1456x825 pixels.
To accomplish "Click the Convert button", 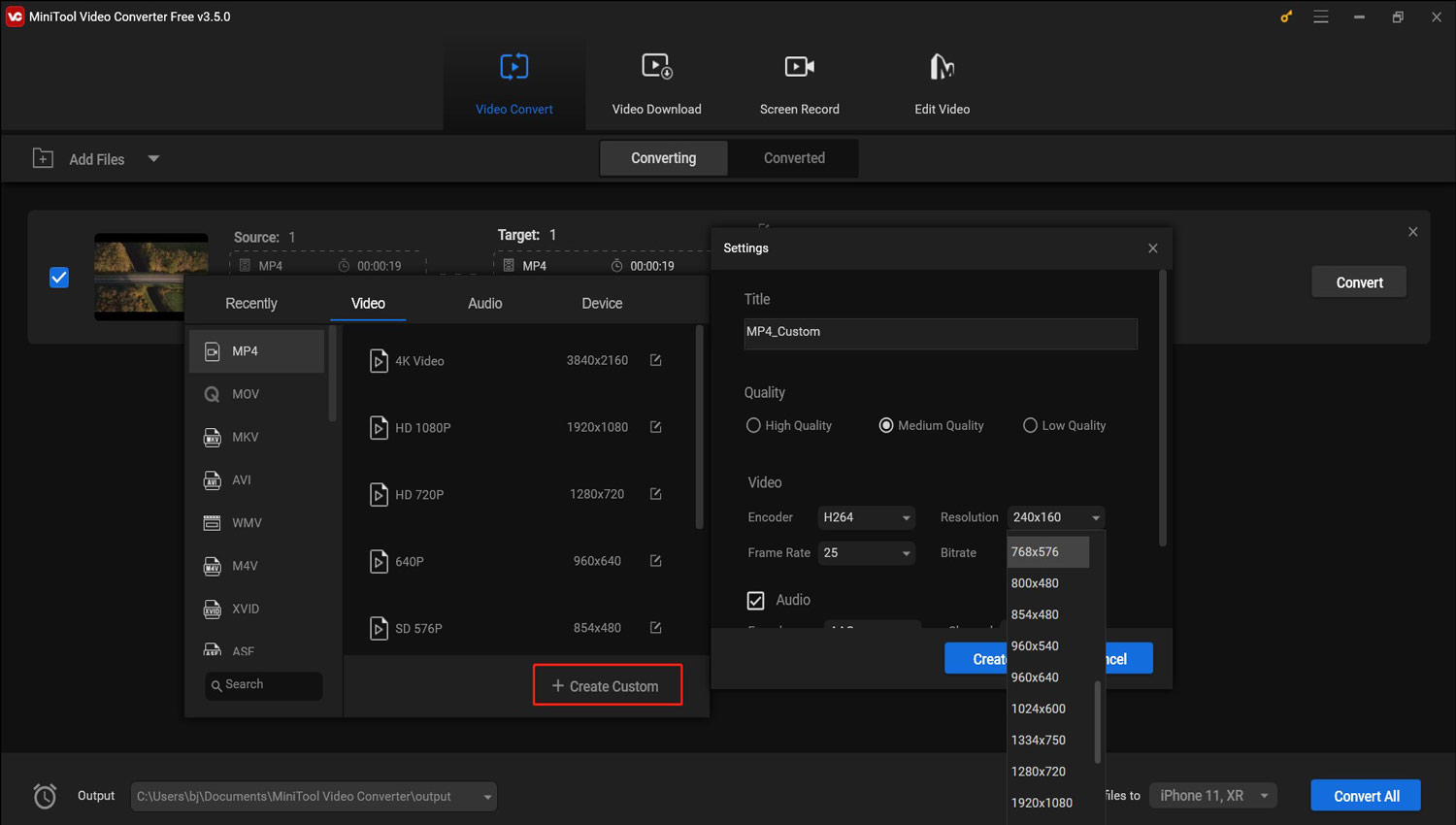I will point(1359,282).
